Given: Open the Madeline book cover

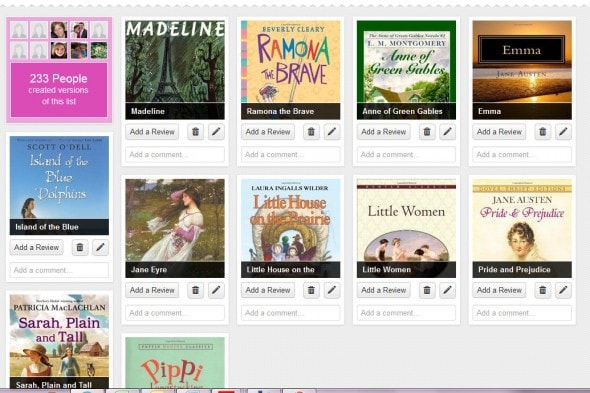Looking at the screenshot, I should tap(175, 70).
